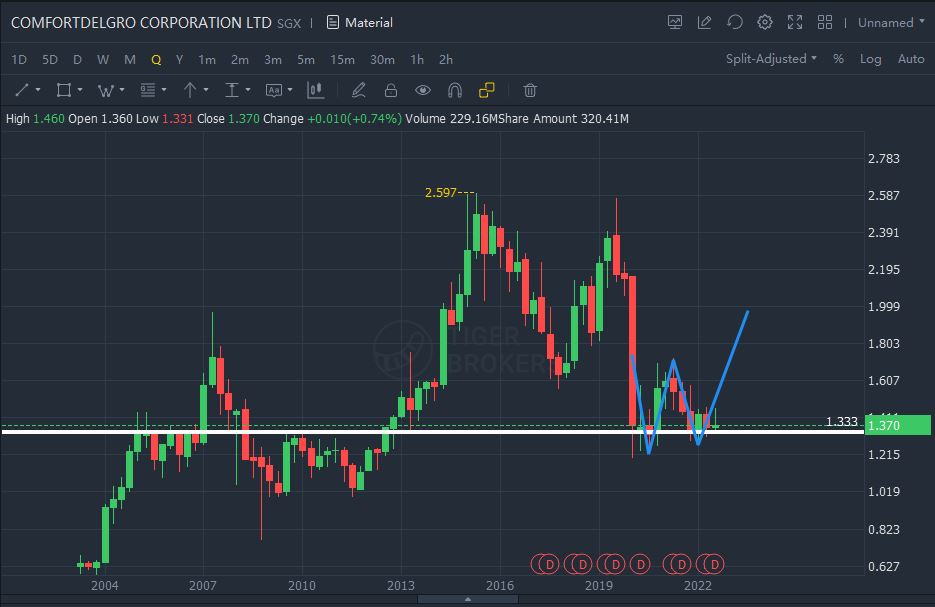This screenshot has width=935, height=607.
Task: Switch to 5m interval
Action: [306, 60]
